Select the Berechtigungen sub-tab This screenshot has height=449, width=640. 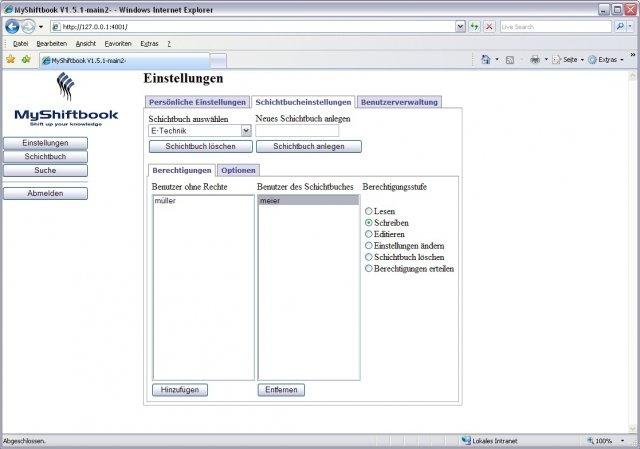182,170
